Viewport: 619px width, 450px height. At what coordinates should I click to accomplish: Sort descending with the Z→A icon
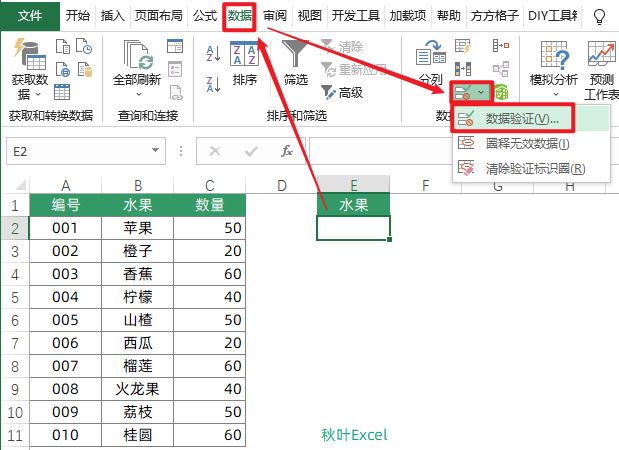pos(214,84)
